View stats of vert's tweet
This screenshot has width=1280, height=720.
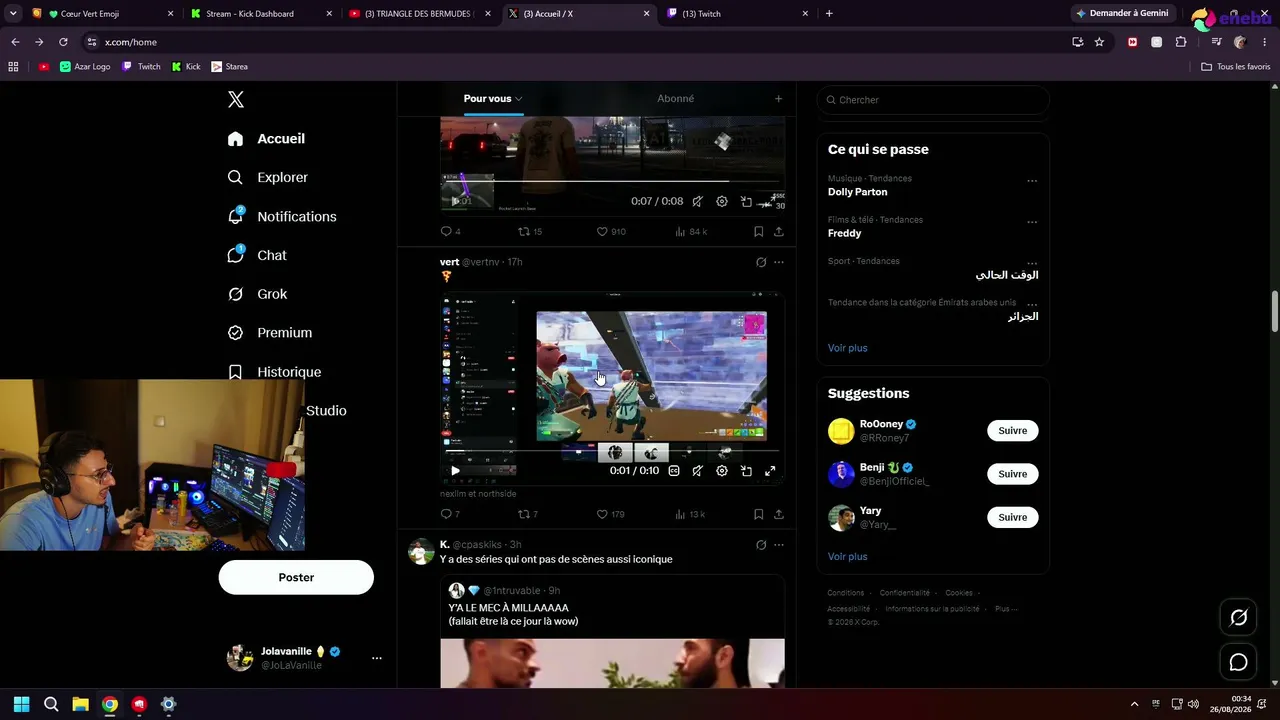click(691, 514)
